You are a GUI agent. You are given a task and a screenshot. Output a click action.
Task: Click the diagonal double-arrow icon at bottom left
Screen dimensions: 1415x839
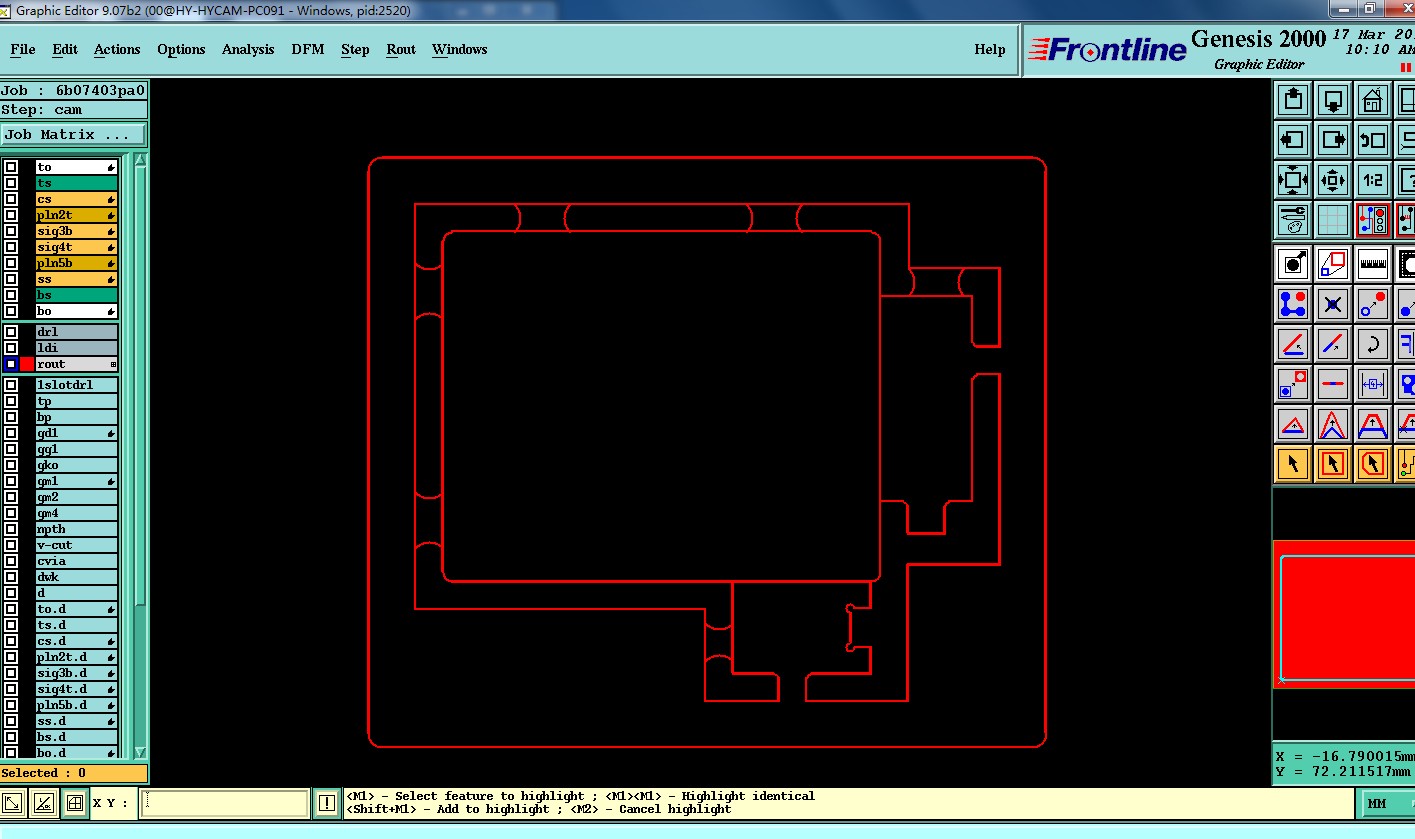[13, 802]
